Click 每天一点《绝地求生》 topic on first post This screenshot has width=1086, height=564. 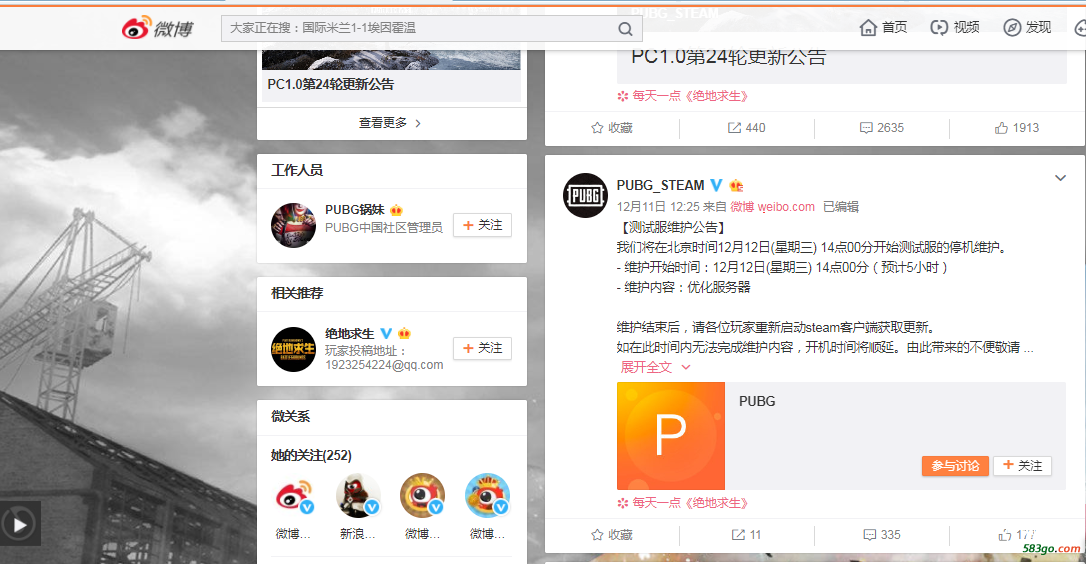coord(683,96)
